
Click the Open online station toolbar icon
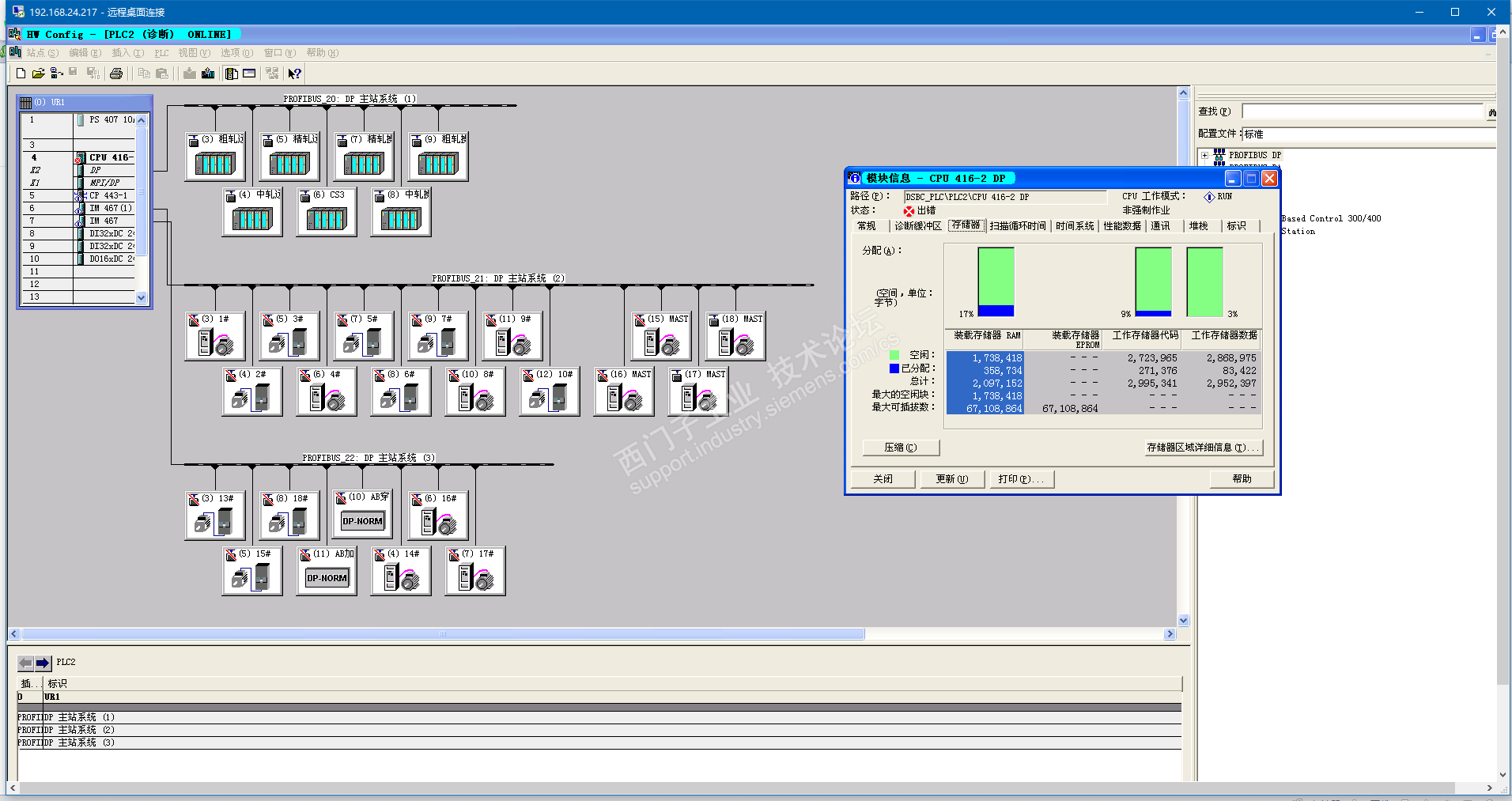(56, 74)
